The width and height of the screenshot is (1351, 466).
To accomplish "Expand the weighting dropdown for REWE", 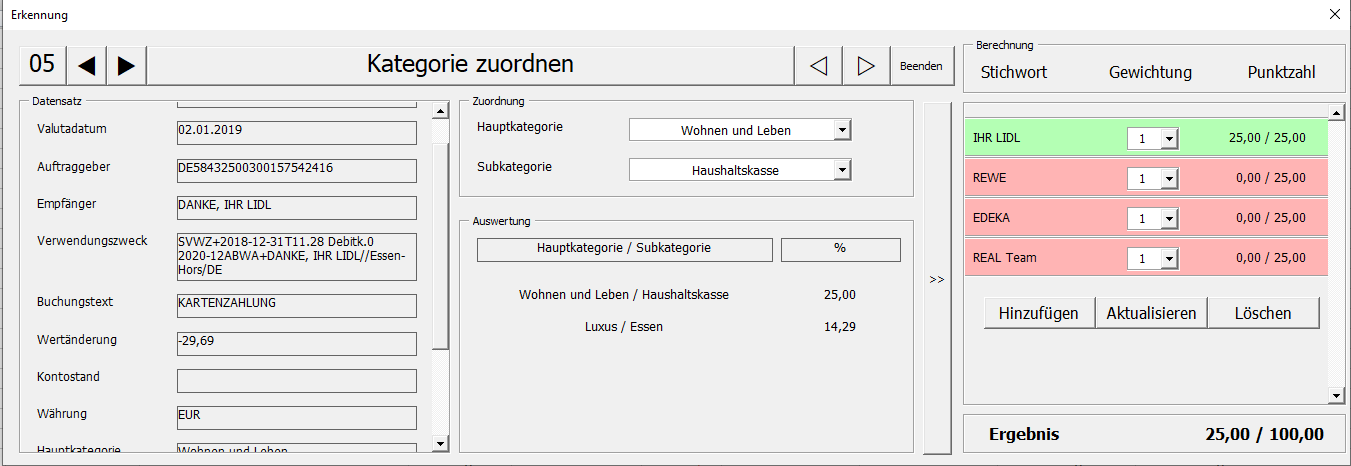I will 1169,179.
